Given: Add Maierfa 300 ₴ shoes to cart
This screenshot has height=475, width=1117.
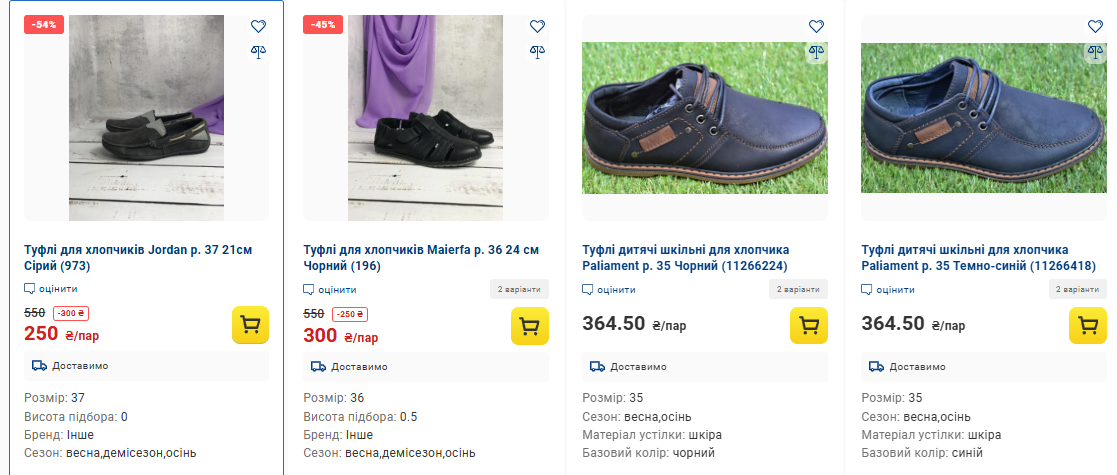Looking at the screenshot, I should point(530,326).
